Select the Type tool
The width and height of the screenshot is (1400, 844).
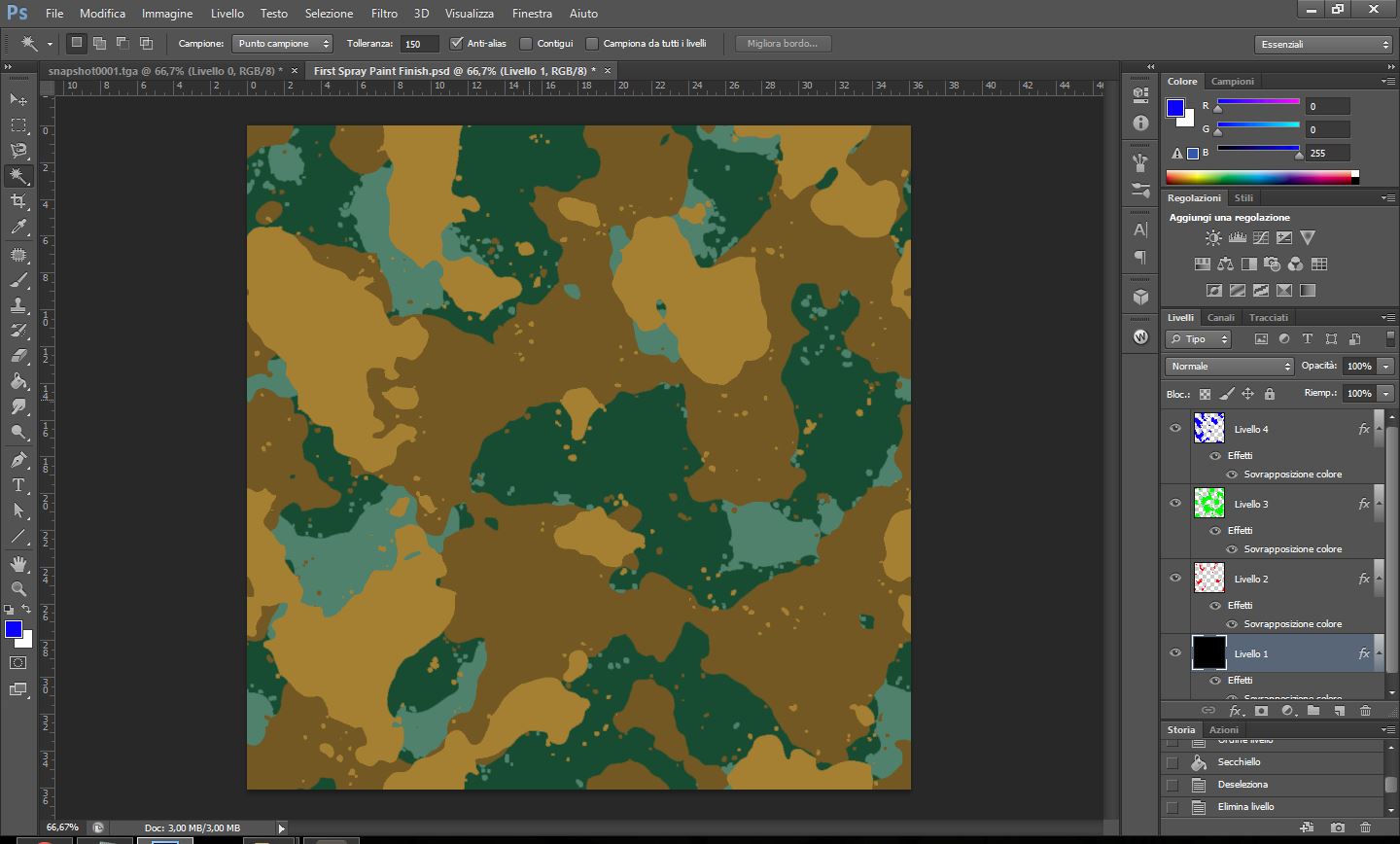click(x=18, y=485)
